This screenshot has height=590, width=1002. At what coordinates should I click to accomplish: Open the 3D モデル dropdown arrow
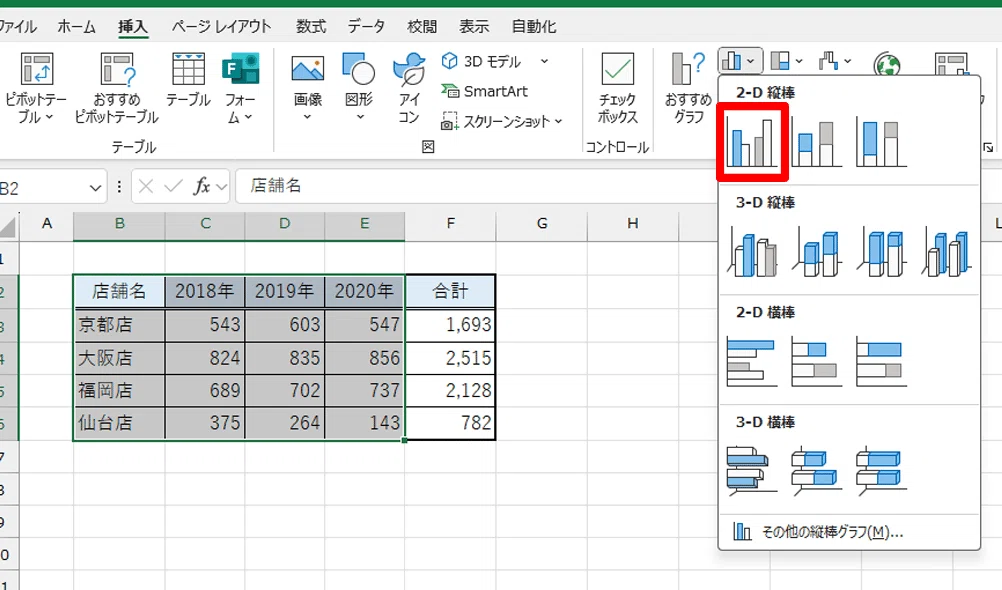pyautogui.click(x=544, y=61)
